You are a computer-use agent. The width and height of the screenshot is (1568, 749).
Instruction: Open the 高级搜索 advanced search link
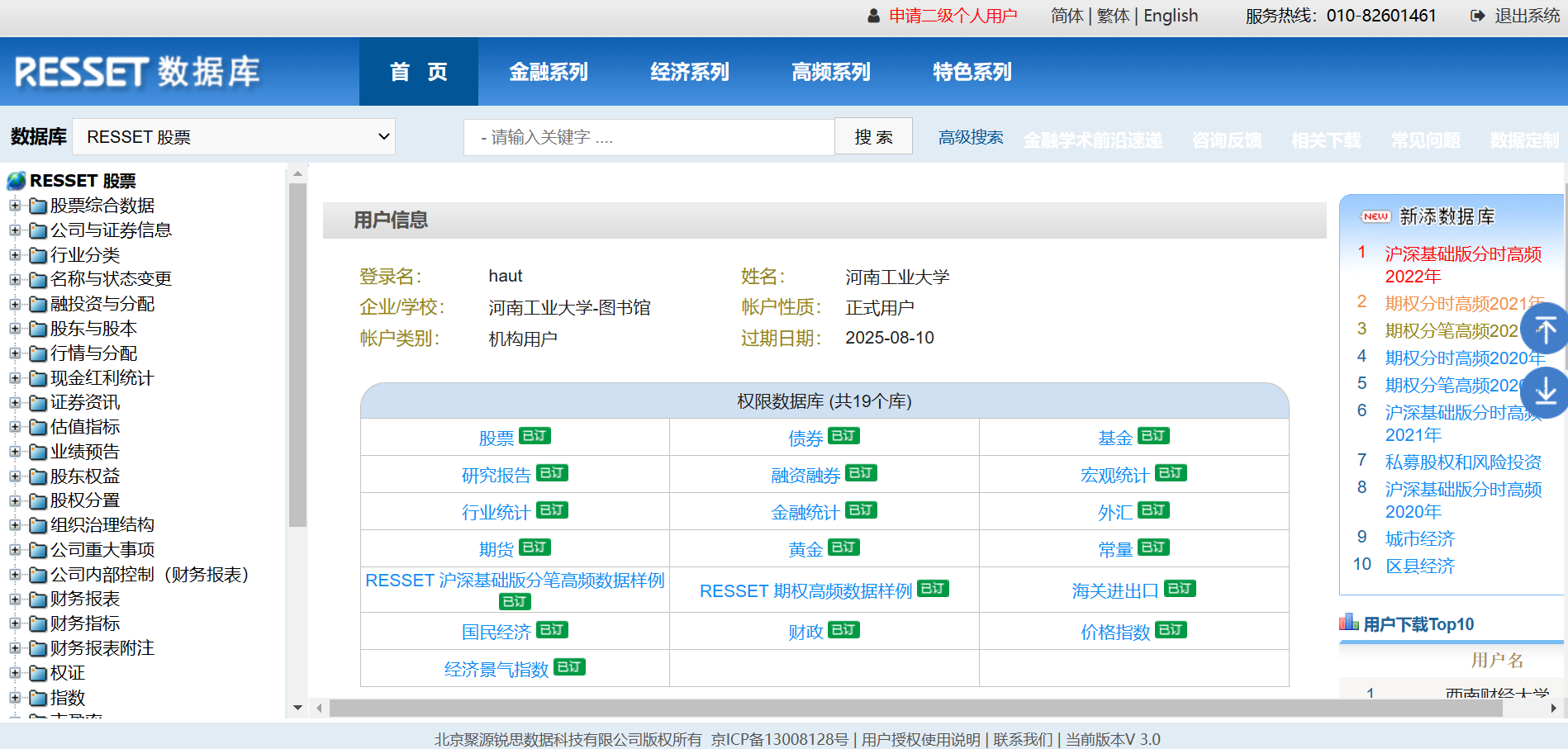[x=970, y=137]
